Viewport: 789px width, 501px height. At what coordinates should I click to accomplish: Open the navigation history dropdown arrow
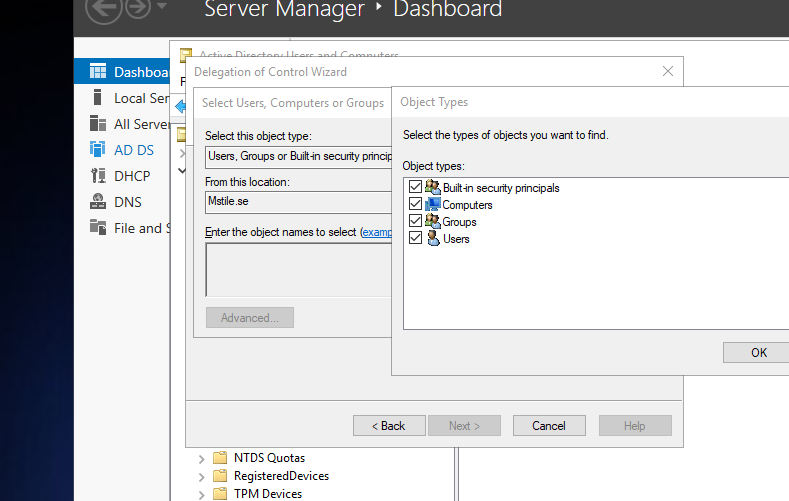click(162, 6)
